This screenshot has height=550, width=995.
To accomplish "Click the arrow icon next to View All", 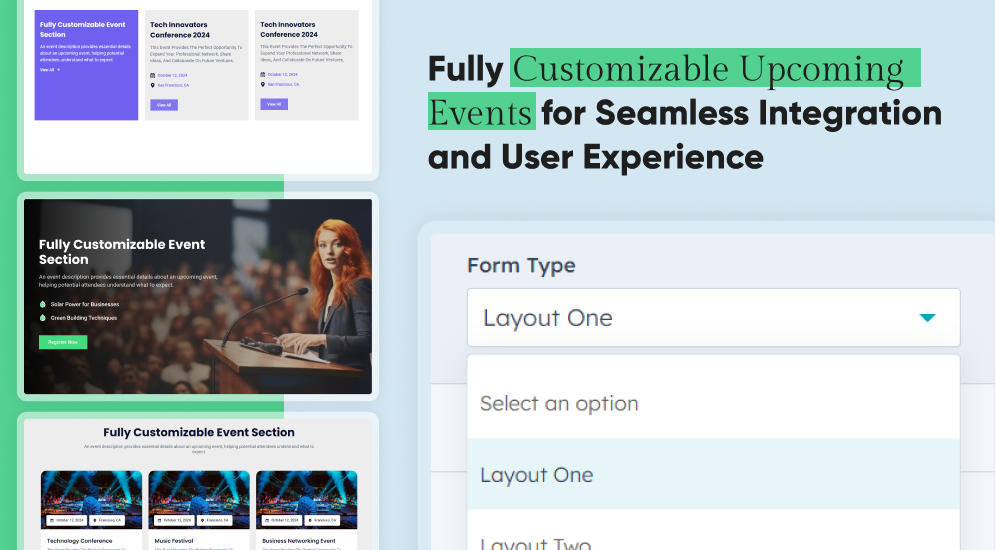I will click(58, 70).
